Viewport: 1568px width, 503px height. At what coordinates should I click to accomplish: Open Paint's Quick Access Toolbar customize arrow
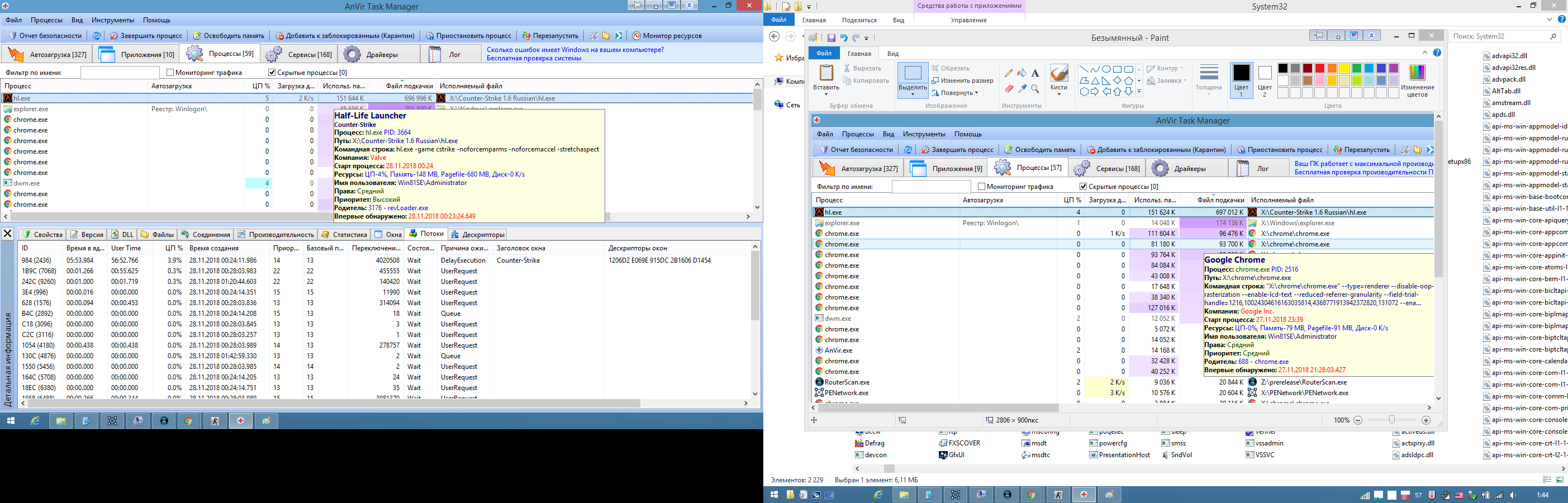click(x=866, y=39)
